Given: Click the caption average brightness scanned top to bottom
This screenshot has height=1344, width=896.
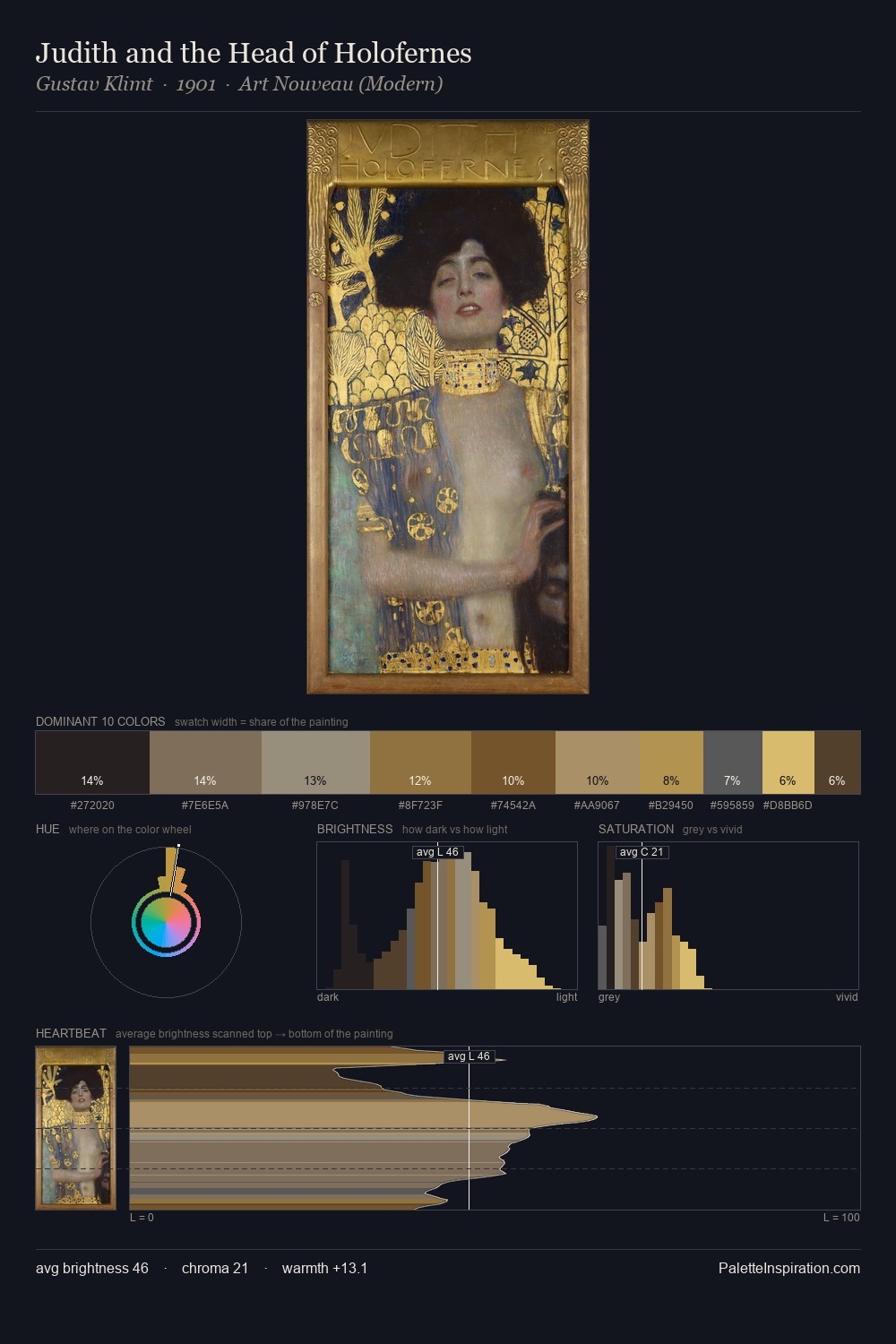Looking at the screenshot, I should (254, 1034).
